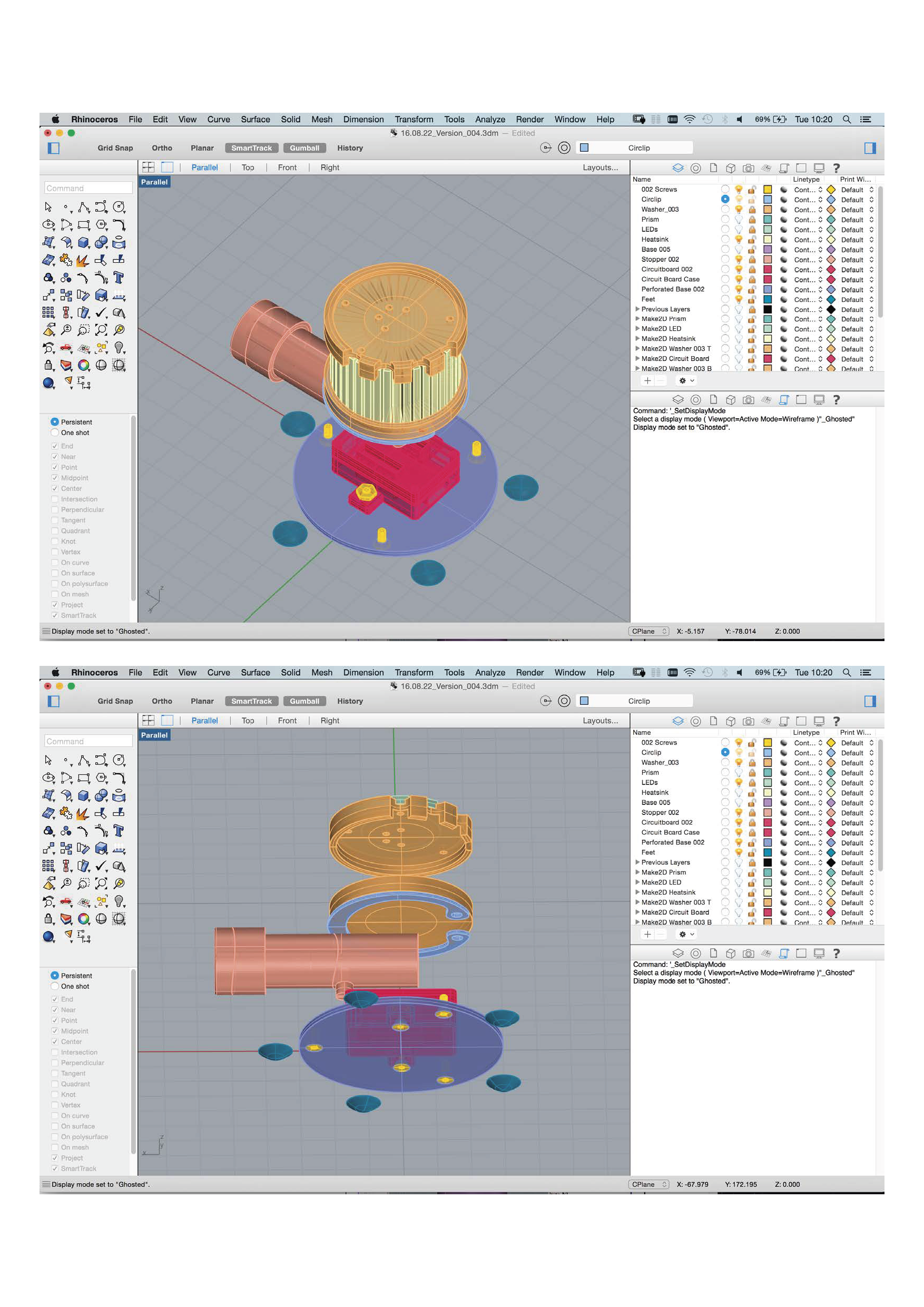Select the Rectangle tool in upper window
Screen dimensions: 924x1307
click(x=84, y=225)
